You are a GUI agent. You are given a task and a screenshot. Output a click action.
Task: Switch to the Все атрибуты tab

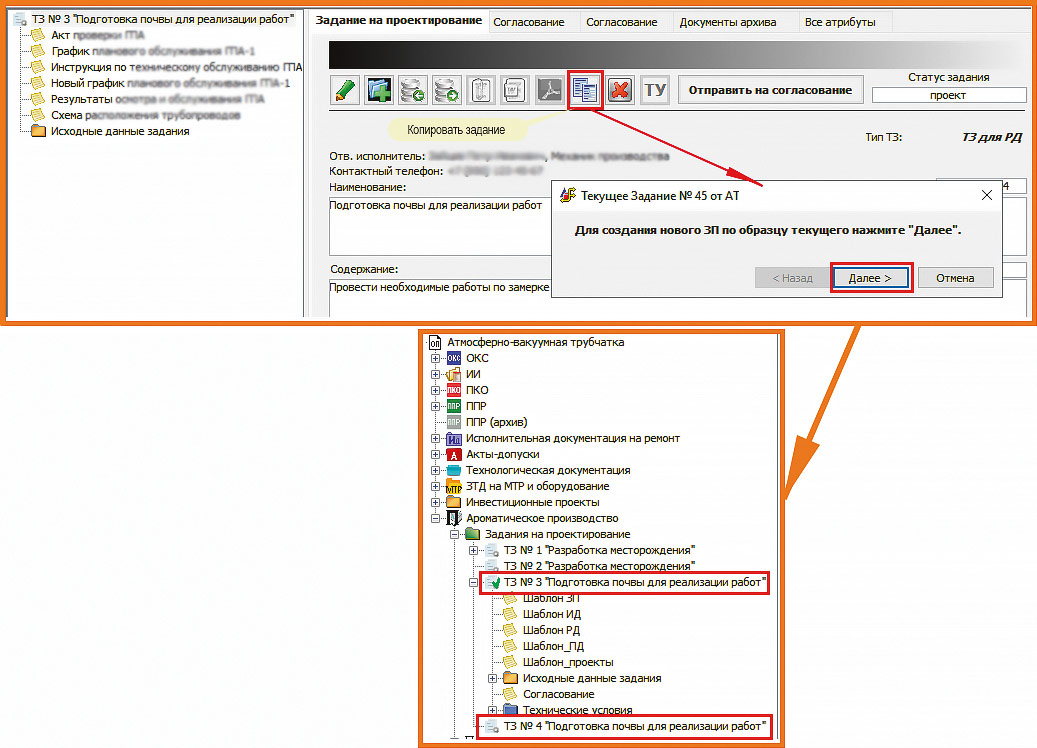pyautogui.click(x=840, y=22)
